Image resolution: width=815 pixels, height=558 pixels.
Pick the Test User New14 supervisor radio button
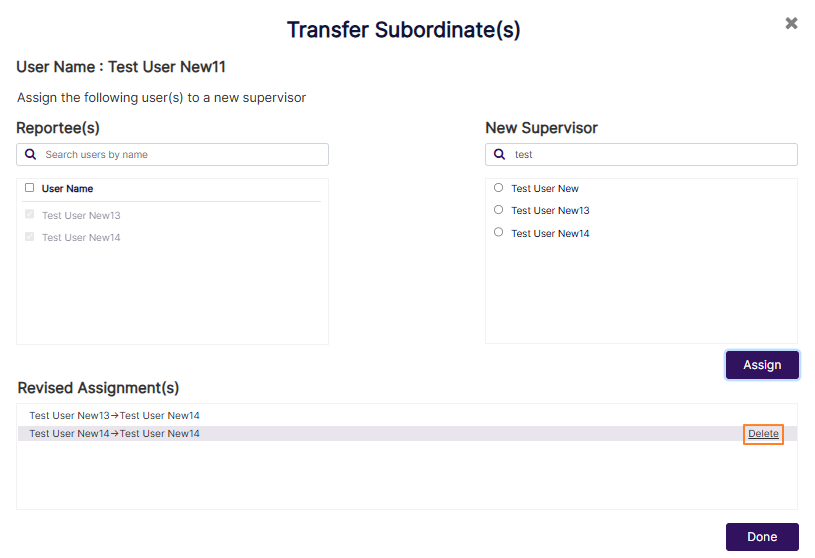click(x=499, y=232)
